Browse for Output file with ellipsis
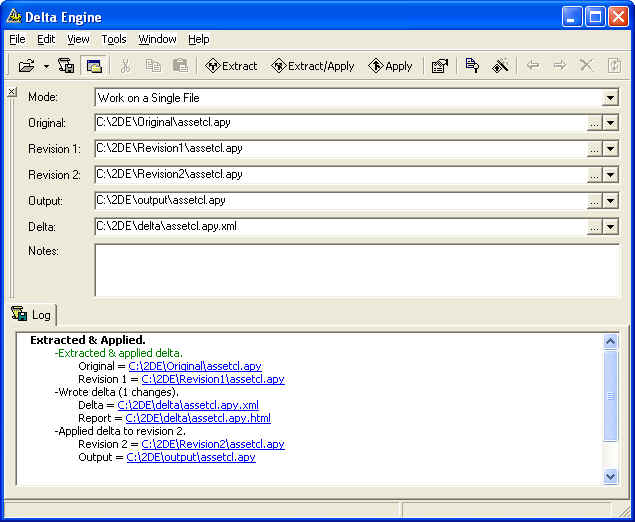The height and width of the screenshot is (522, 635). point(594,201)
